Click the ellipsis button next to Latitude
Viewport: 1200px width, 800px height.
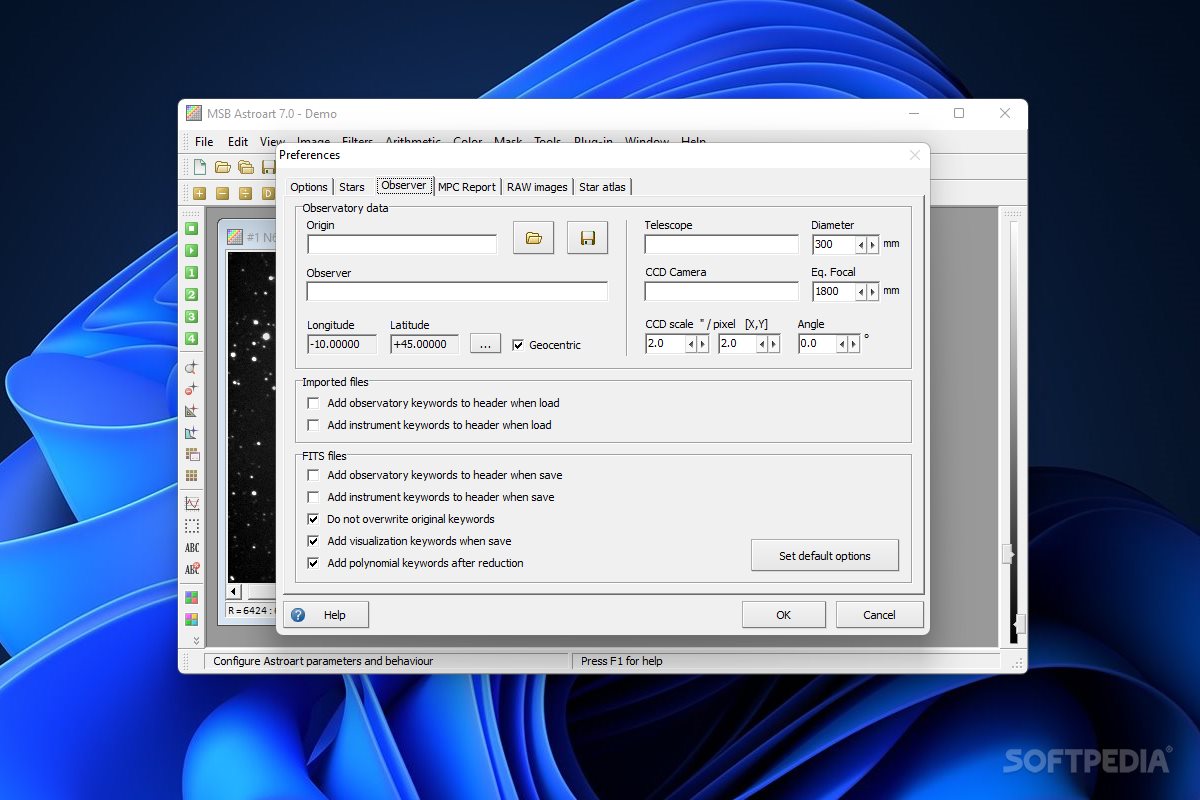tap(485, 345)
